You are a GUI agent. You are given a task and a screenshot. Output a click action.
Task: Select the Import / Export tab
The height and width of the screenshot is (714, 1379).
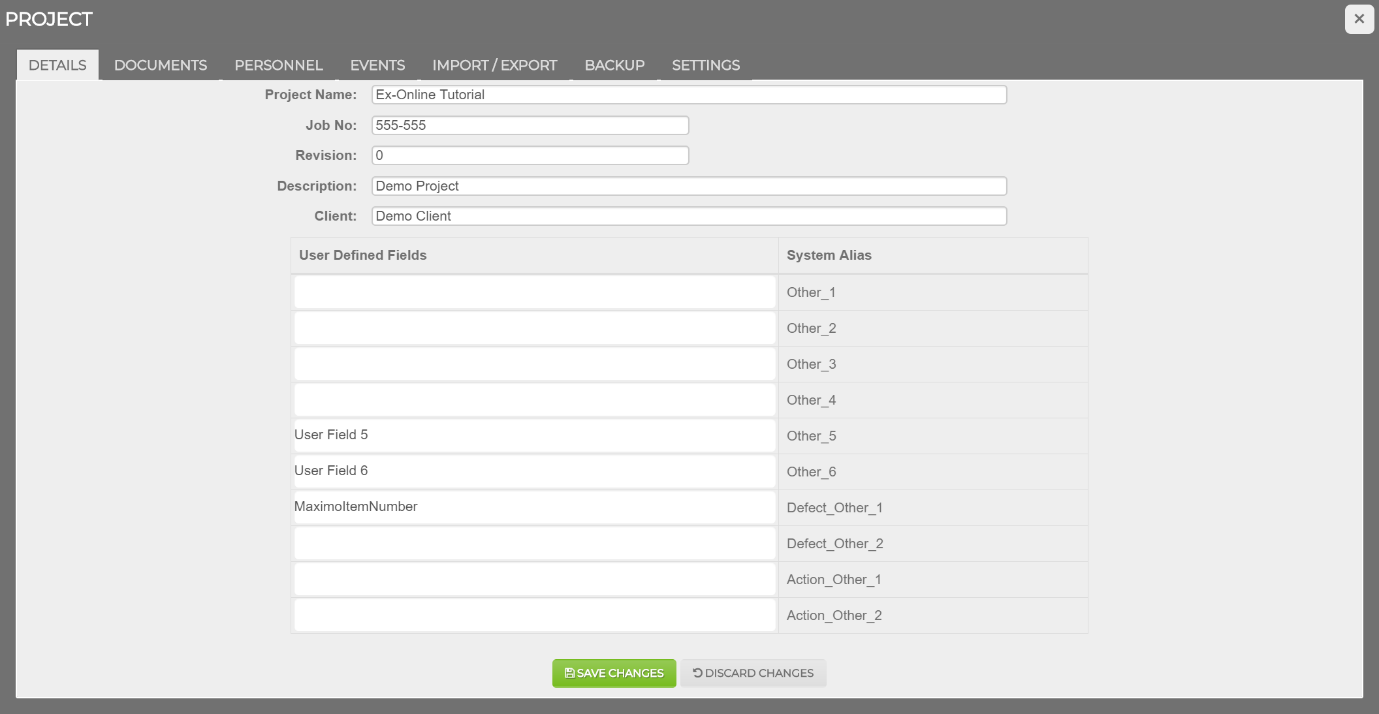point(494,65)
